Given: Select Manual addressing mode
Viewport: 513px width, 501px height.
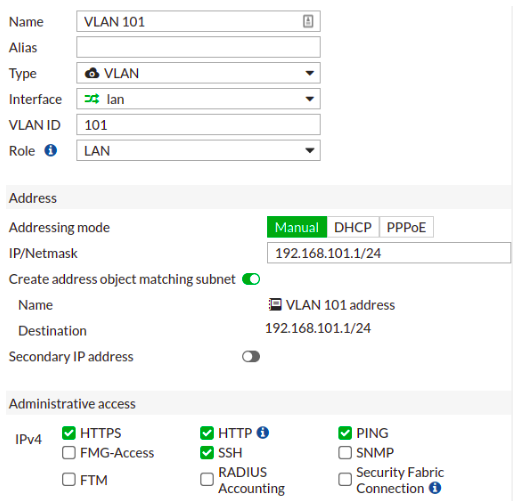Looking at the screenshot, I should [297, 227].
